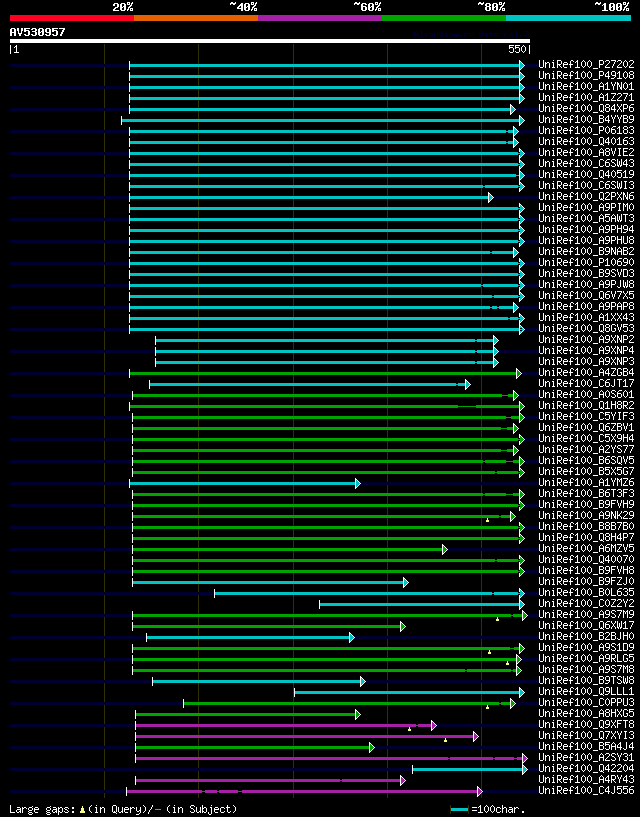Screen dimensions: 640x817
Task: Click the magenta arrowhead of UniRef100_Q7XYI3
Action: click(475, 736)
